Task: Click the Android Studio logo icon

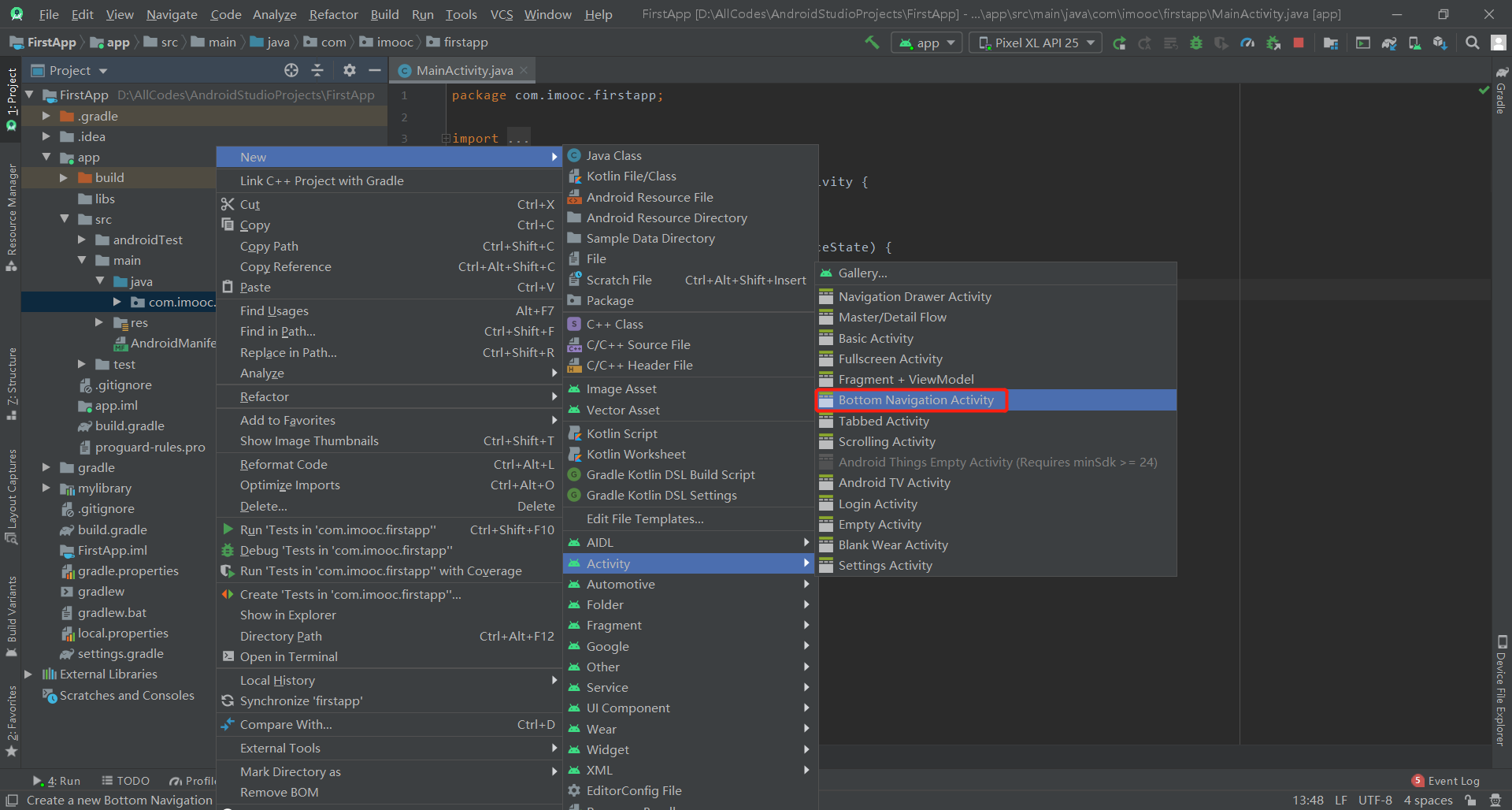Action: [17, 14]
